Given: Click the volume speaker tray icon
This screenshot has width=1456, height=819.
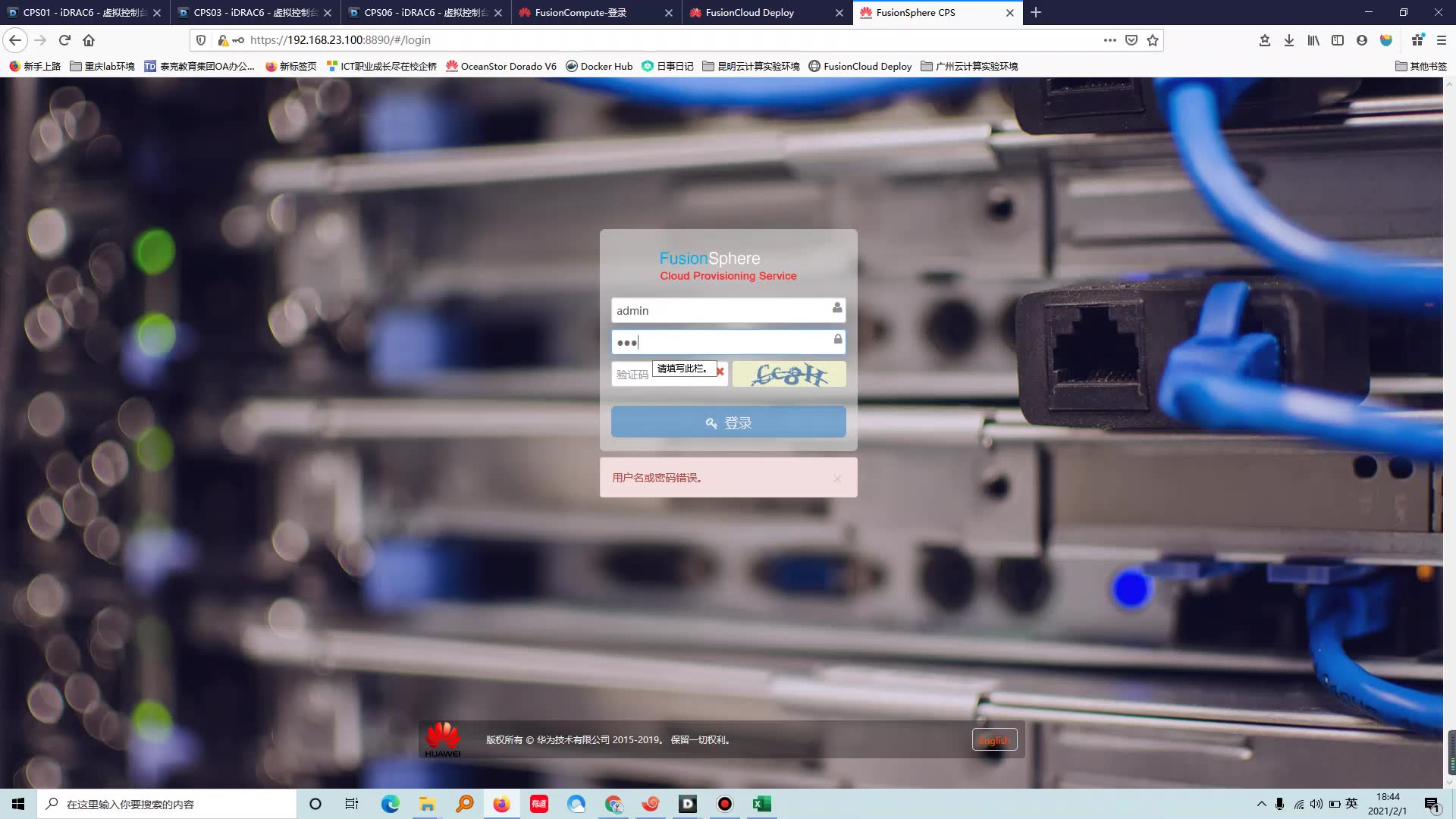Looking at the screenshot, I should pos(1316,804).
